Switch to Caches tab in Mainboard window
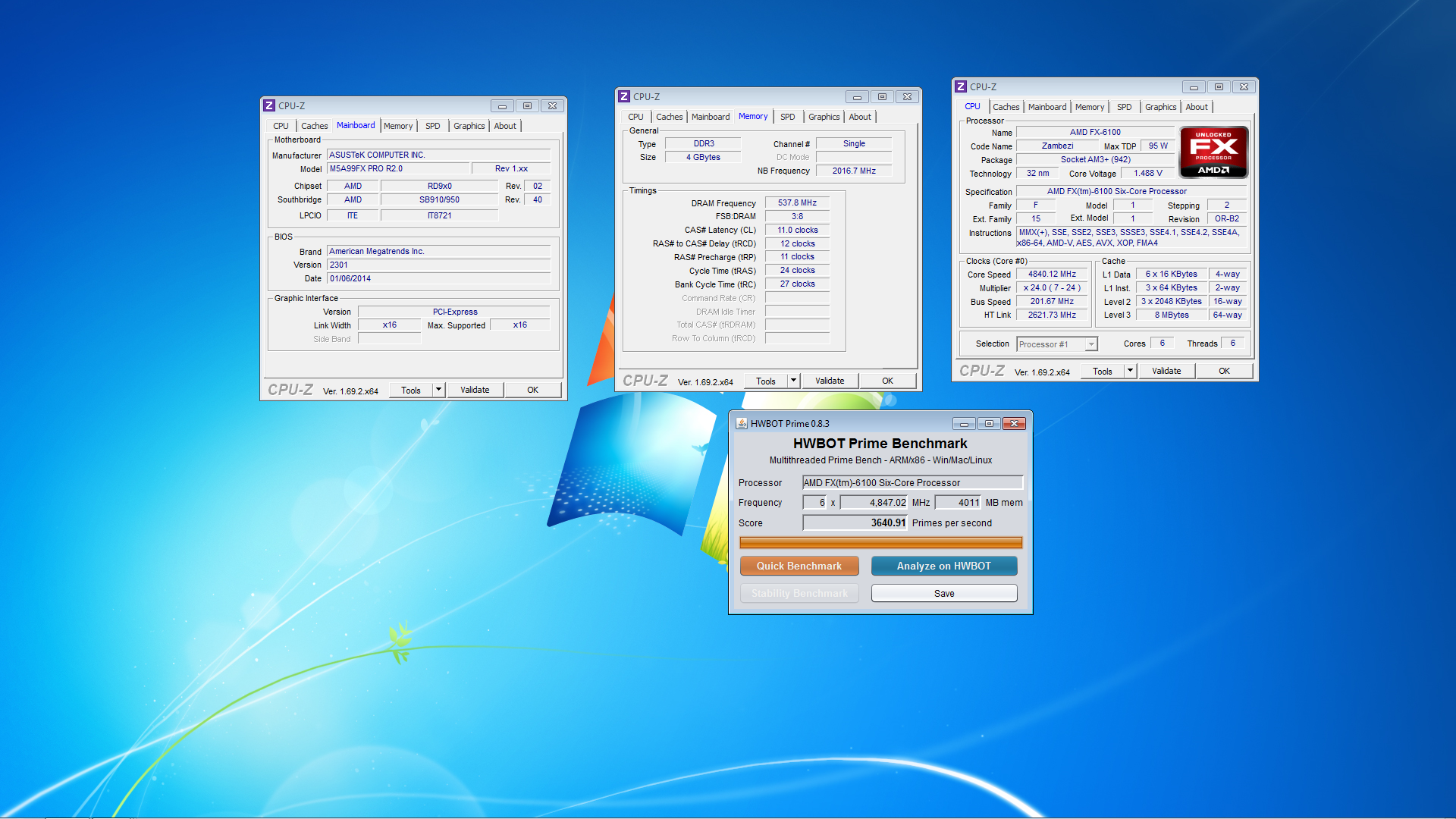1456x819 pixels. point(314,126)
